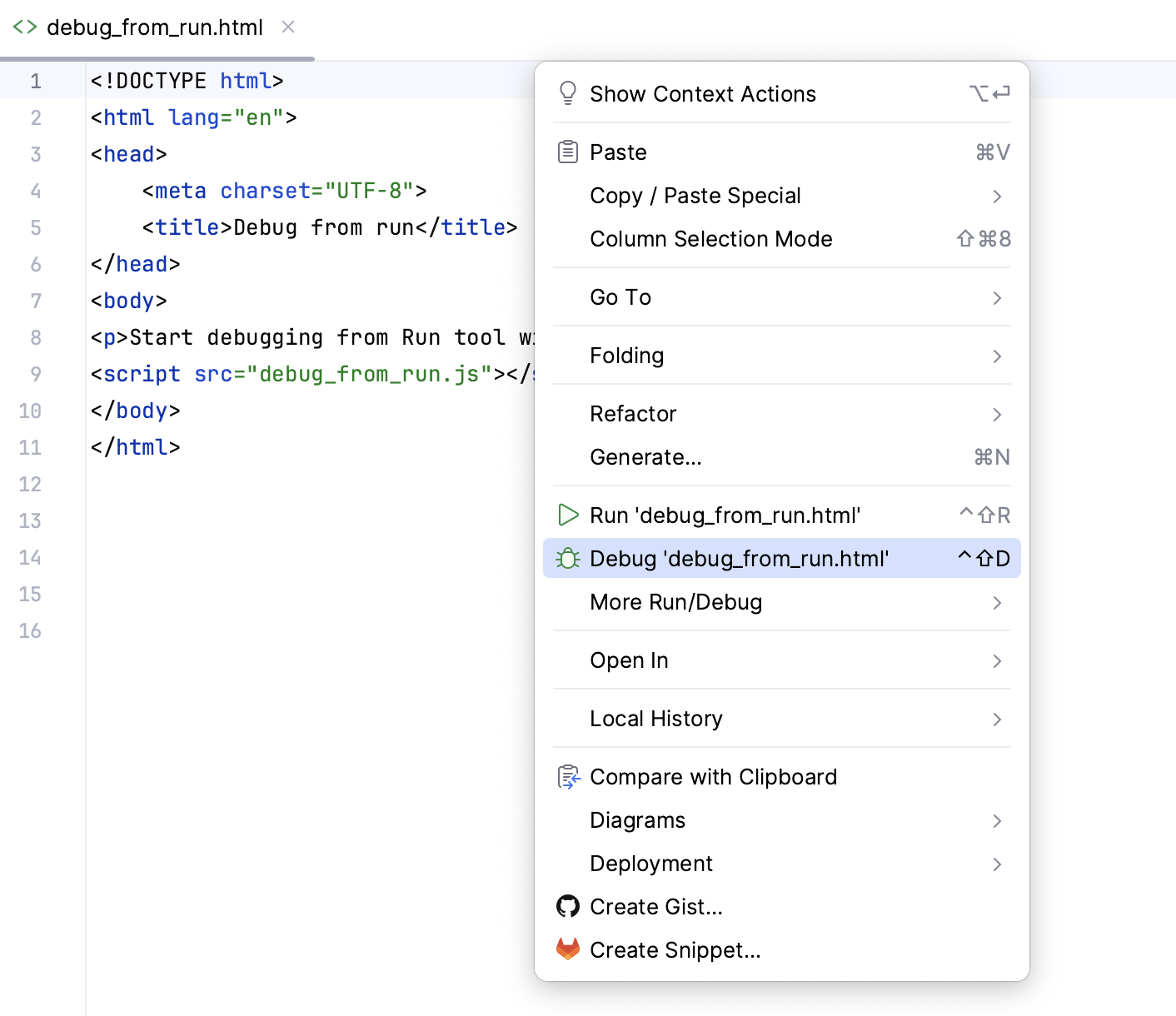
Task: Click the Debug bug icon
Action: pos(568,558)
